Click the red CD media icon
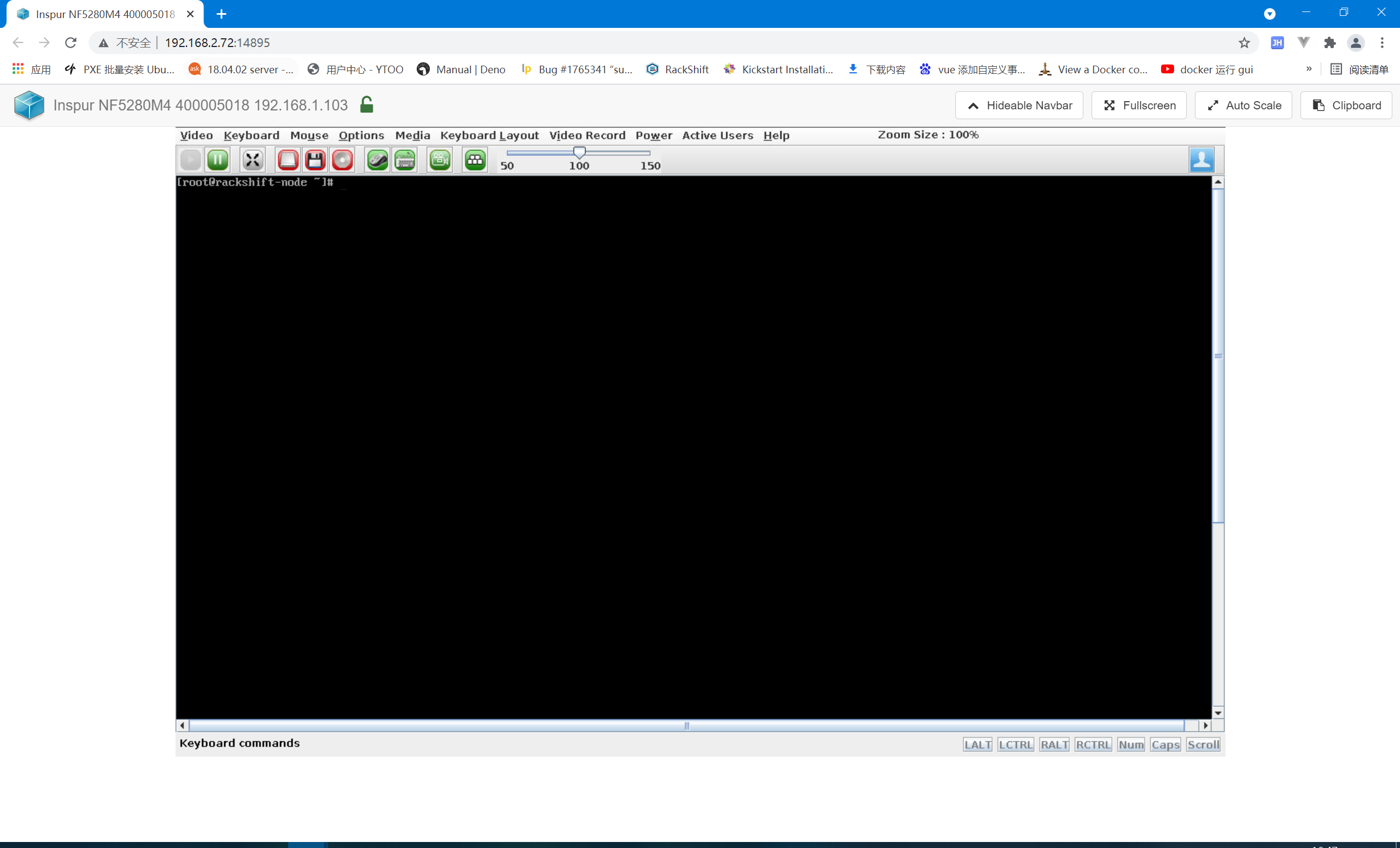The height and width of the screenshot is (848, 1400). point(342,160)
